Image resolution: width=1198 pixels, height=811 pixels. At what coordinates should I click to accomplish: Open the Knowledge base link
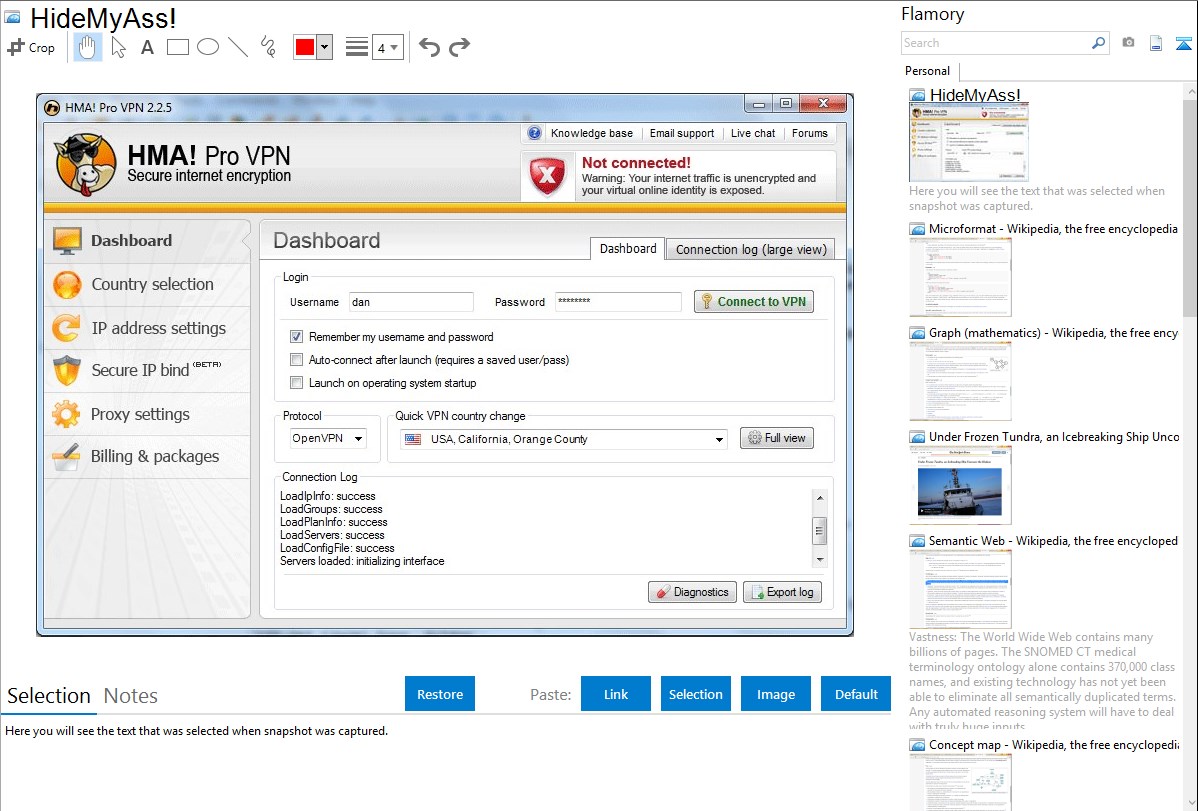pyautogui.click(x=591, y=133)
